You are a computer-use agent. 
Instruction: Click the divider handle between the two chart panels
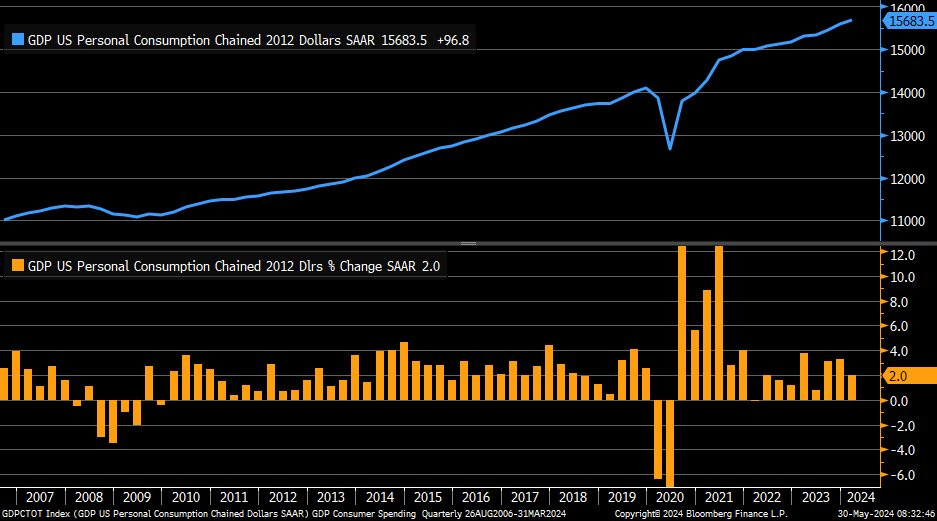468,243
